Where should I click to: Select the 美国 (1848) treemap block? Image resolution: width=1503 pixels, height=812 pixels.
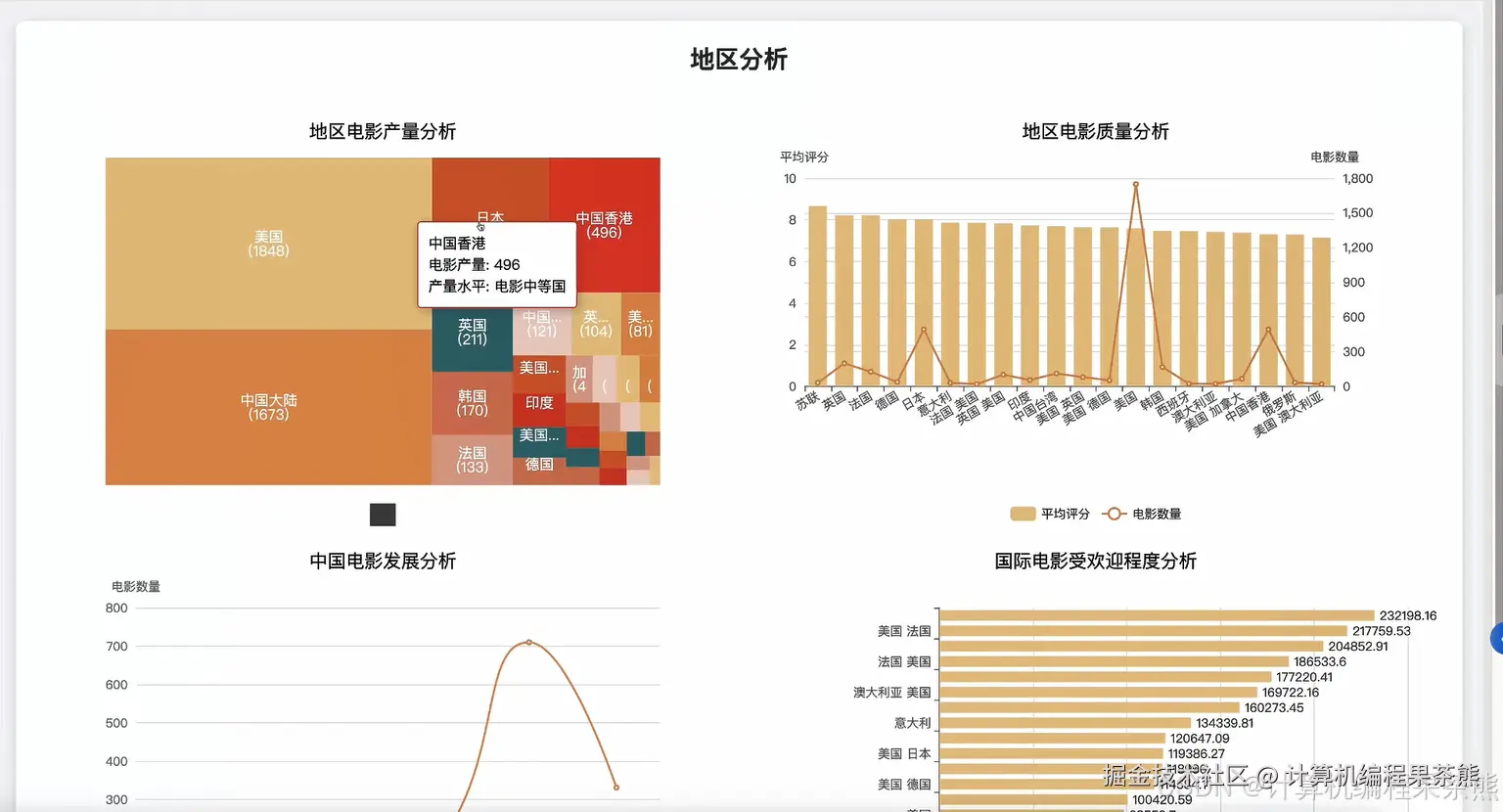pyautogui.click(x=268, y=244)
